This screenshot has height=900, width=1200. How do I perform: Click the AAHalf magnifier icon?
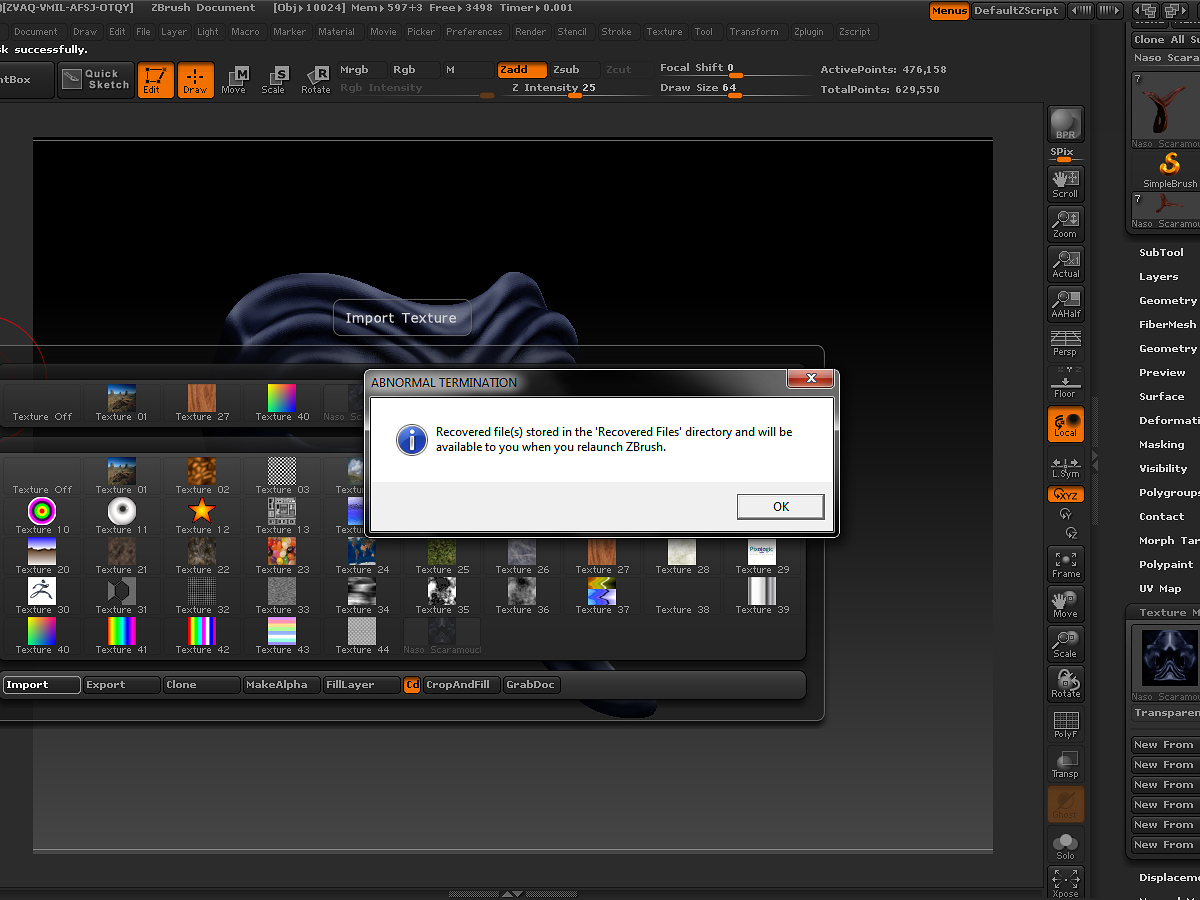point(1065,303)
